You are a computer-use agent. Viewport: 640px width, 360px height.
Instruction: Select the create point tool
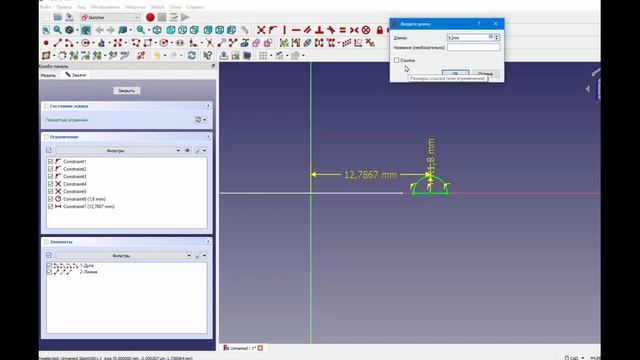[x=46, y=43]
